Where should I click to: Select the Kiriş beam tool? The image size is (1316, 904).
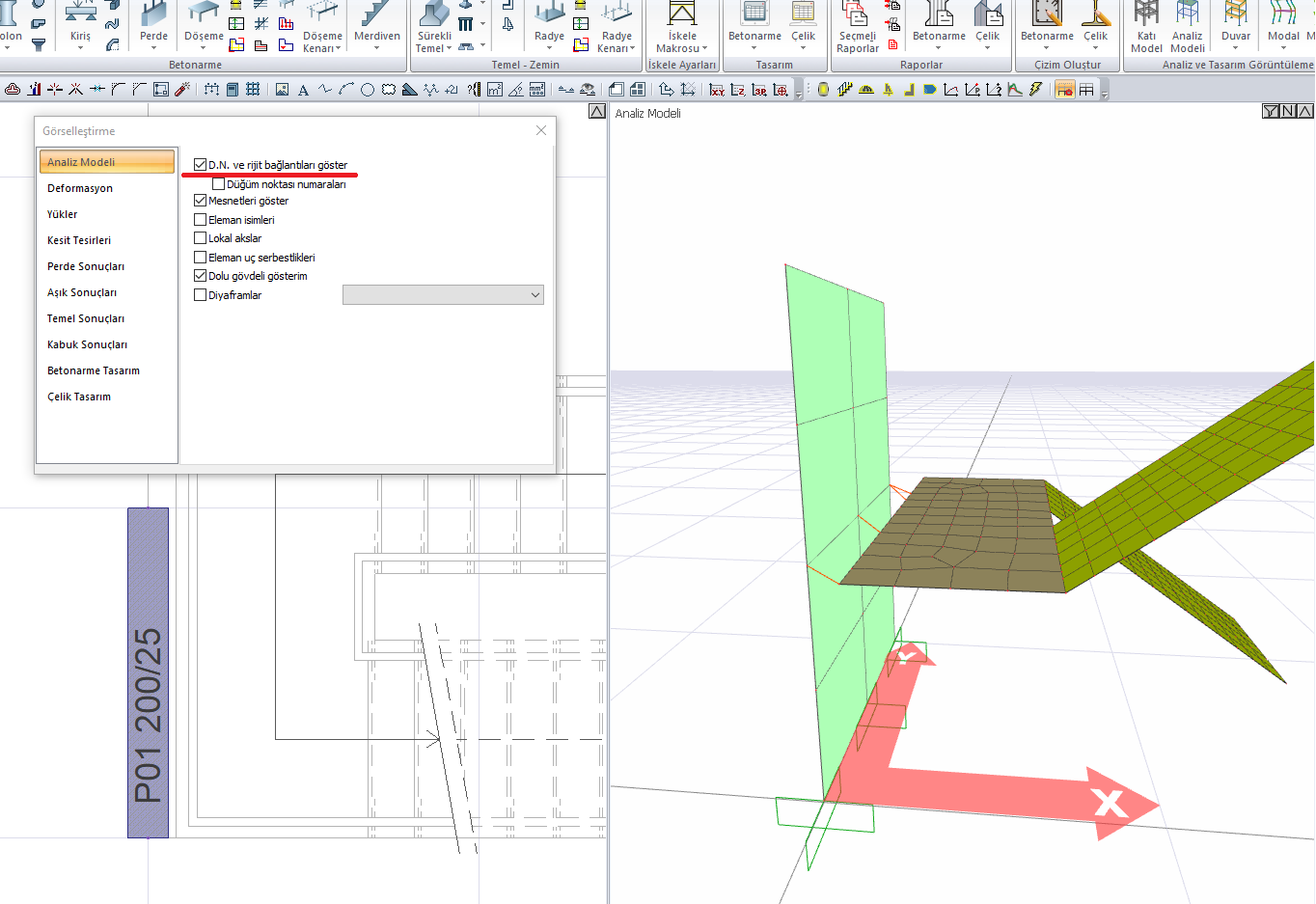pyautogui.click(x=80, y=23)
